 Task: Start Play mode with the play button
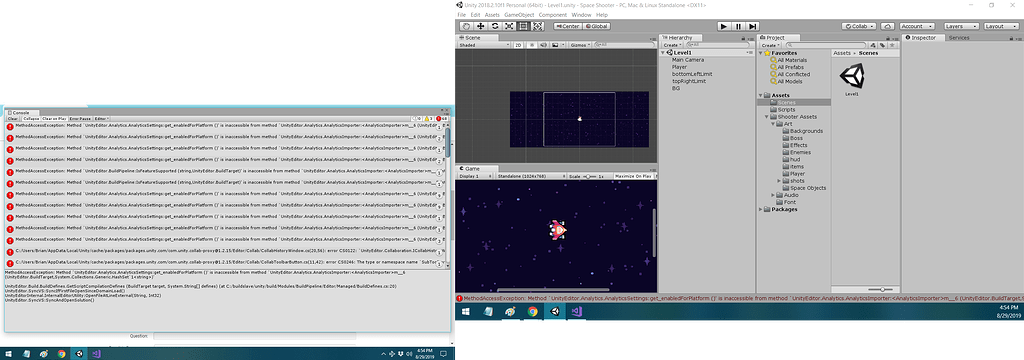[x=724, y=26]
